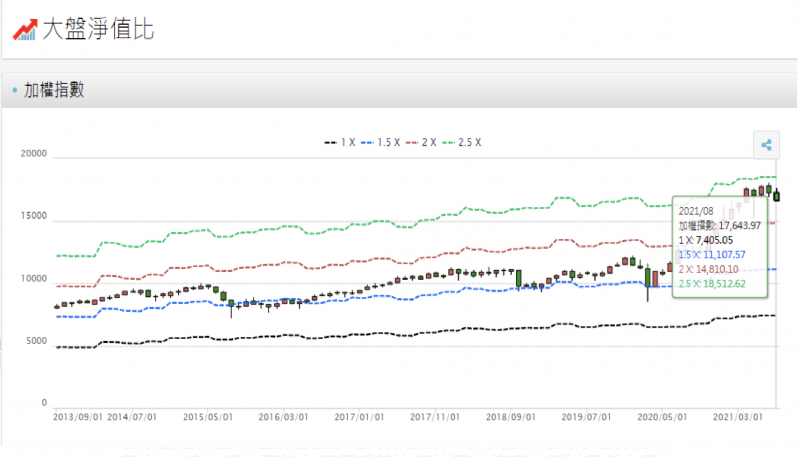Click tooltip 2.5 X value 18,512.62
This screenshot has height=457, width=800.
(x=724, y=284)
